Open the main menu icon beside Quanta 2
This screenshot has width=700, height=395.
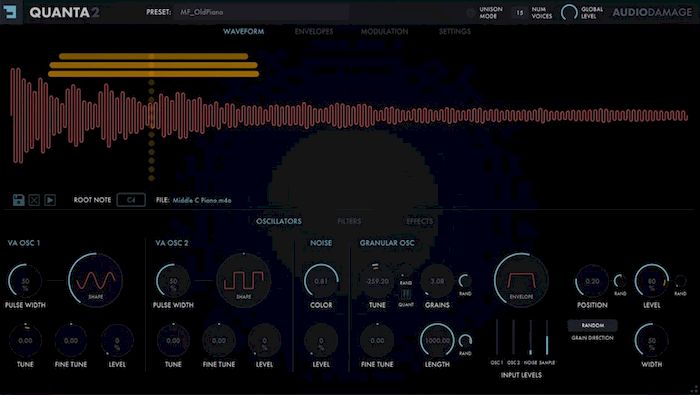click(9, 12)
